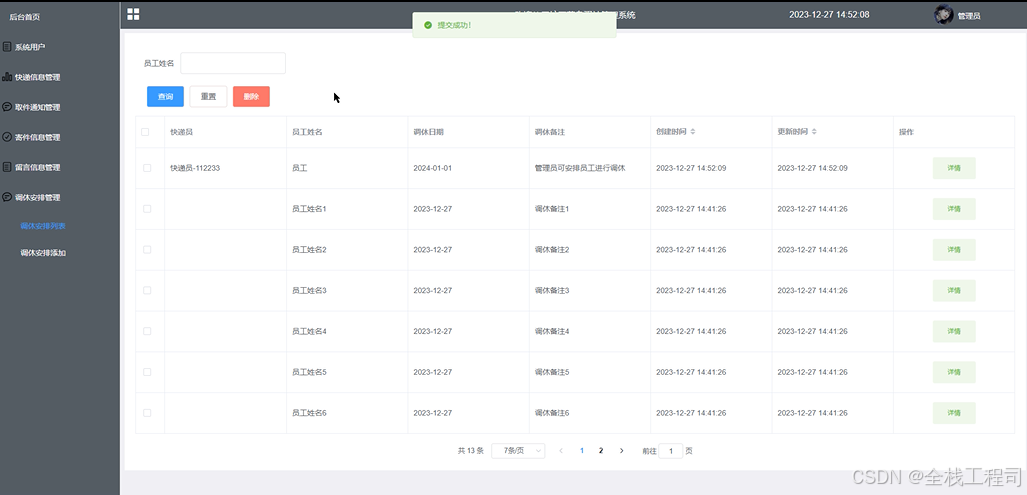
Task: Click the red 删除 button
Action: (x=252, y=96)
